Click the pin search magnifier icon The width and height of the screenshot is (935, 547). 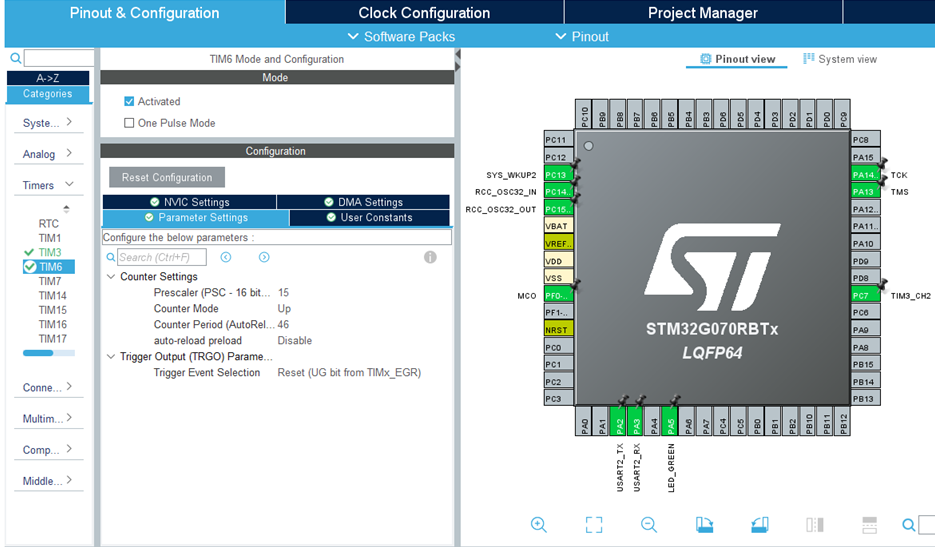(908, 525)
